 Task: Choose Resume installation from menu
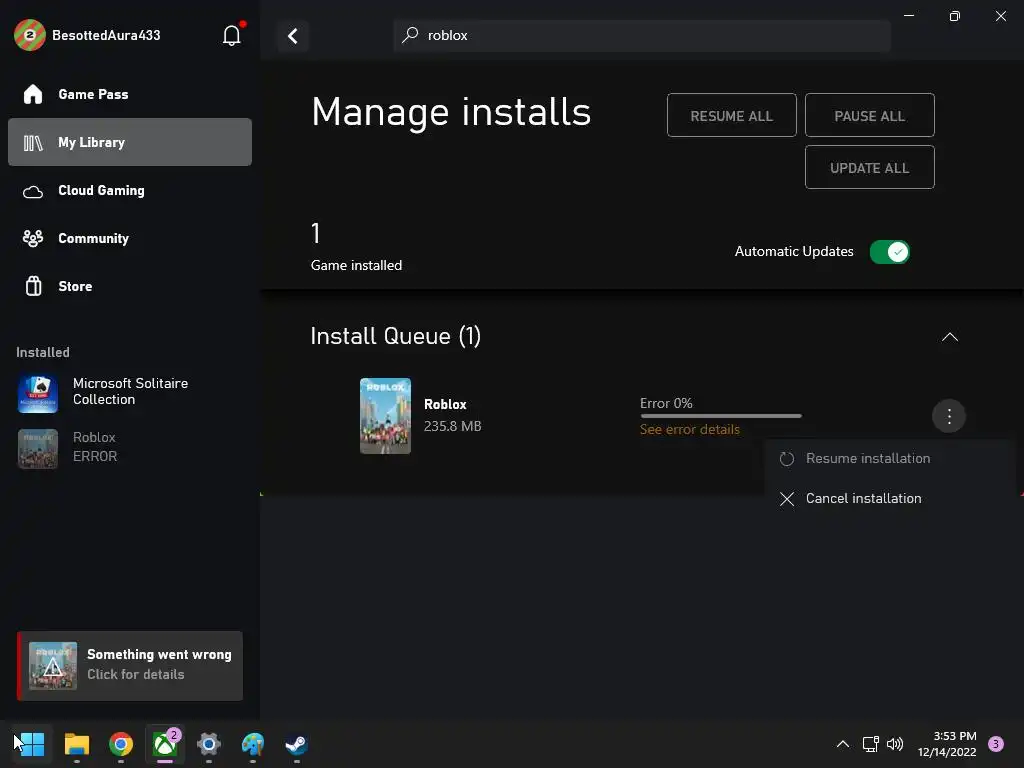[889, 459]
